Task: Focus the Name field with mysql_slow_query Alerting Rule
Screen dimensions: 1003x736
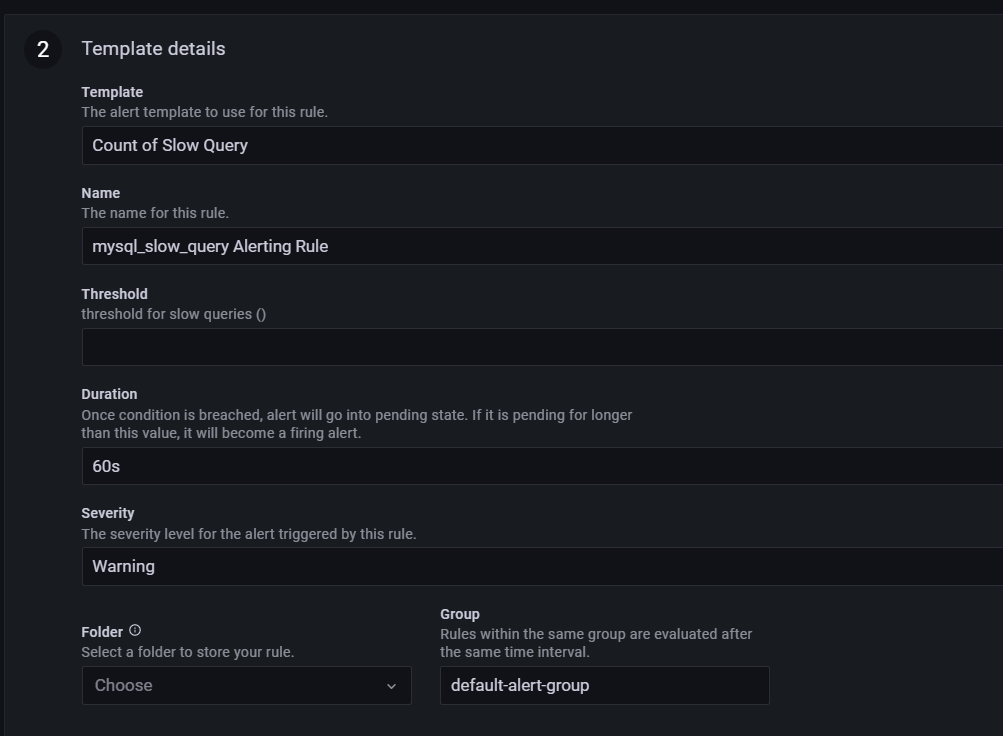Action: (542, 246)
